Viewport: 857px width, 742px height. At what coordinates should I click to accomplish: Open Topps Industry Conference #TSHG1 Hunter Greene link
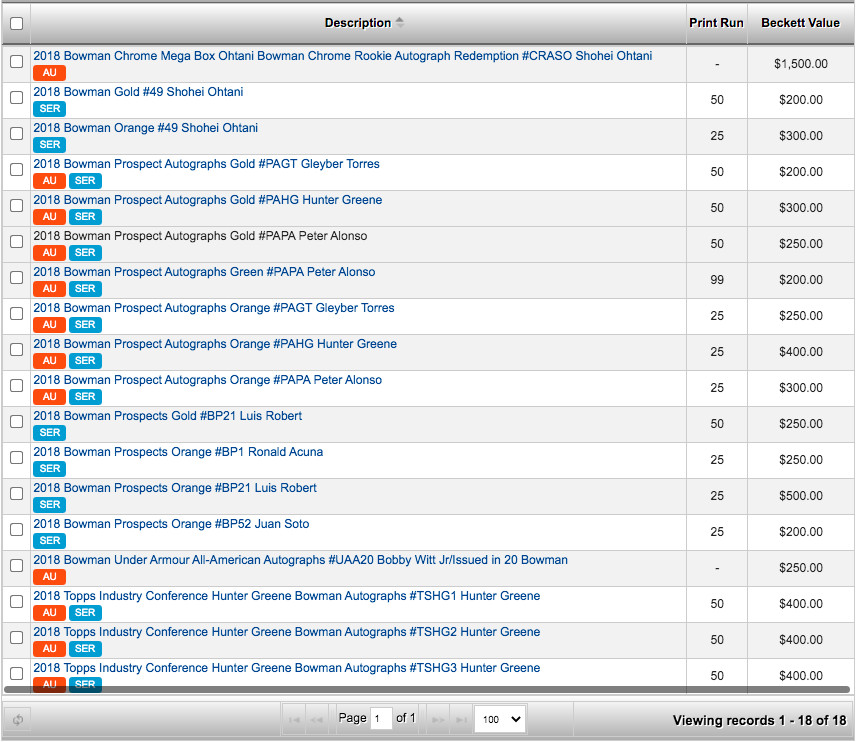(287, 596)
